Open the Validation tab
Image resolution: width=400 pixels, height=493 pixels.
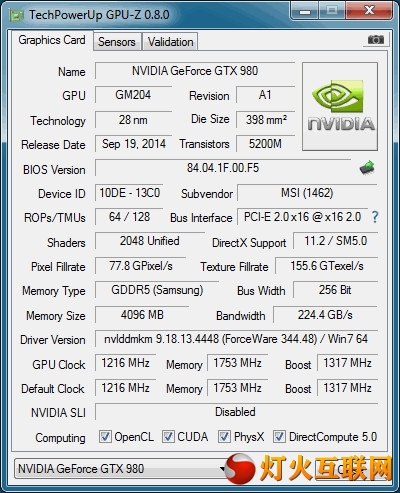[x=170, y=42]
